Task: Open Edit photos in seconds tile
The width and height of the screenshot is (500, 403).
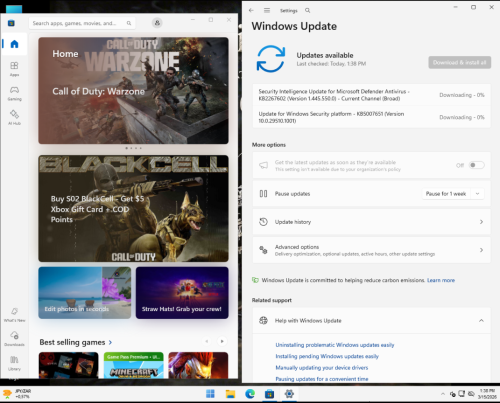Action: coord(85,293)
